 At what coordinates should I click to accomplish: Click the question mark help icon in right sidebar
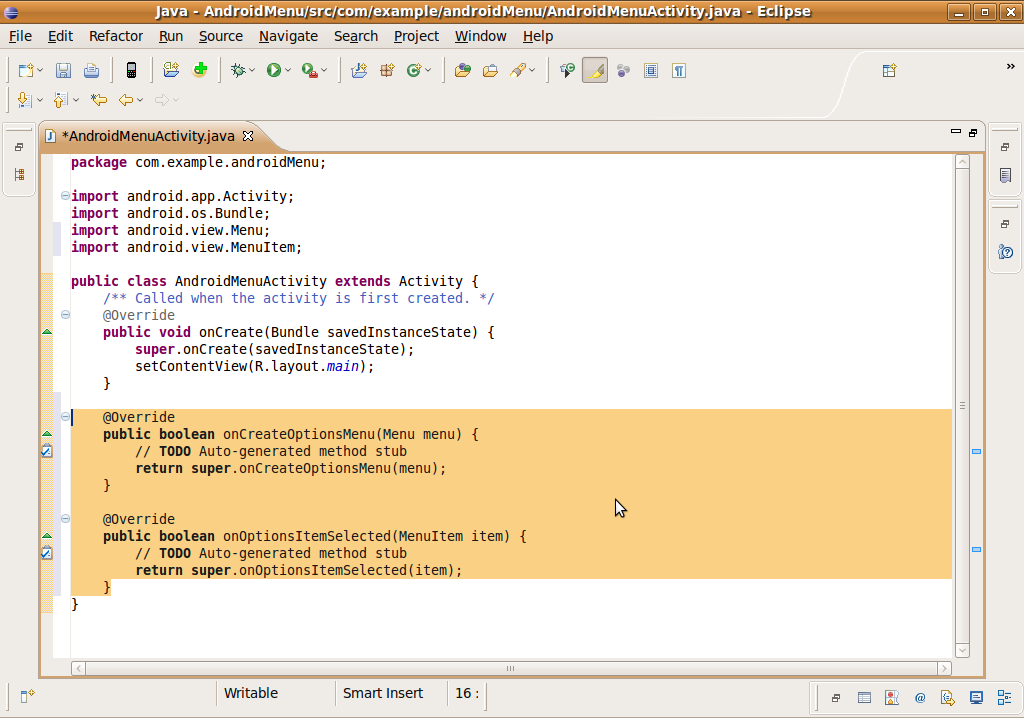click(x=1006, y=252)
